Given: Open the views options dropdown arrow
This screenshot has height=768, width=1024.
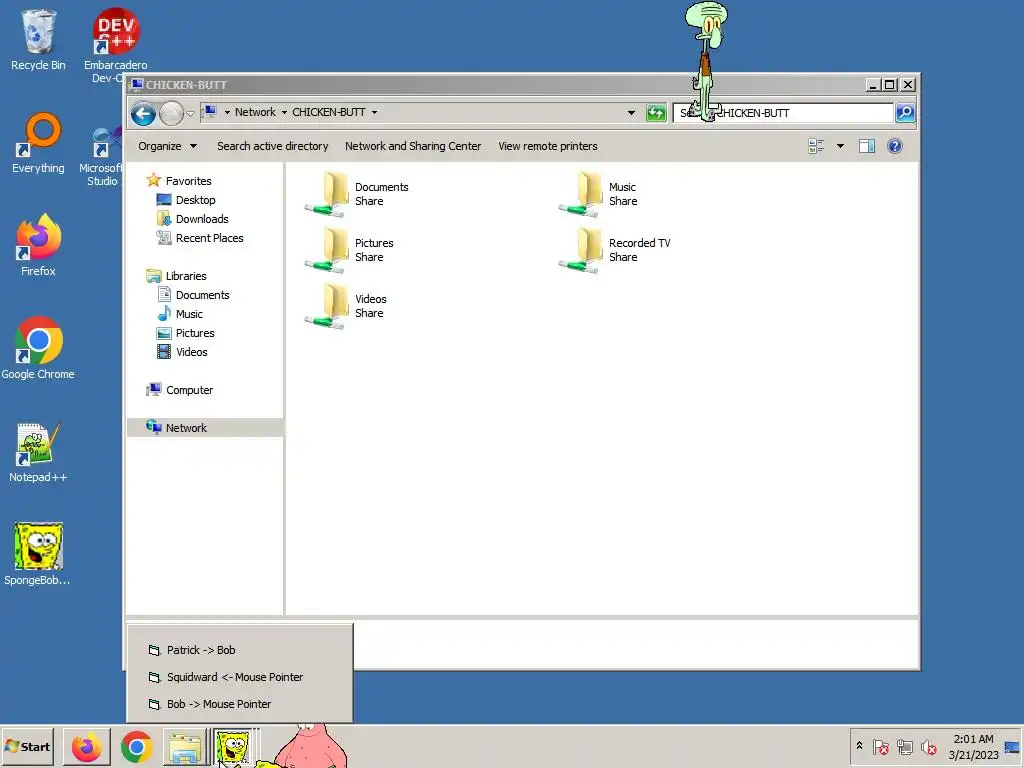Looking at the screenshot, I should tap(840, 146).
